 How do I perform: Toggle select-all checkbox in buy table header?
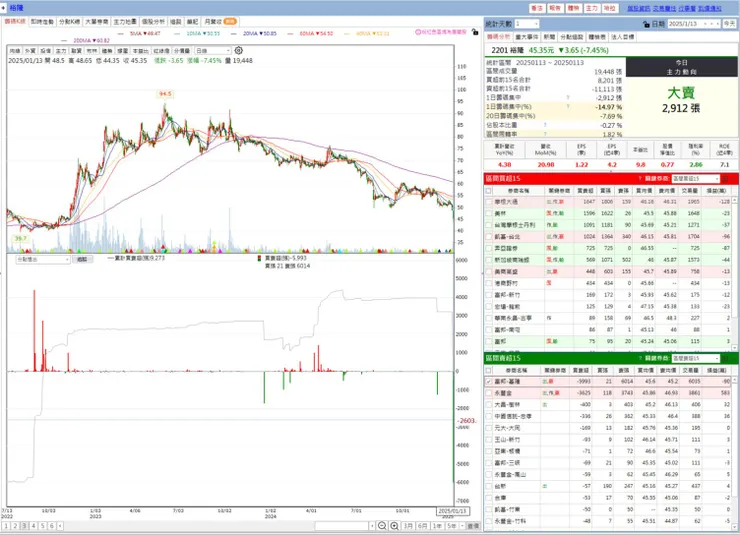click(x=489, y=191)
